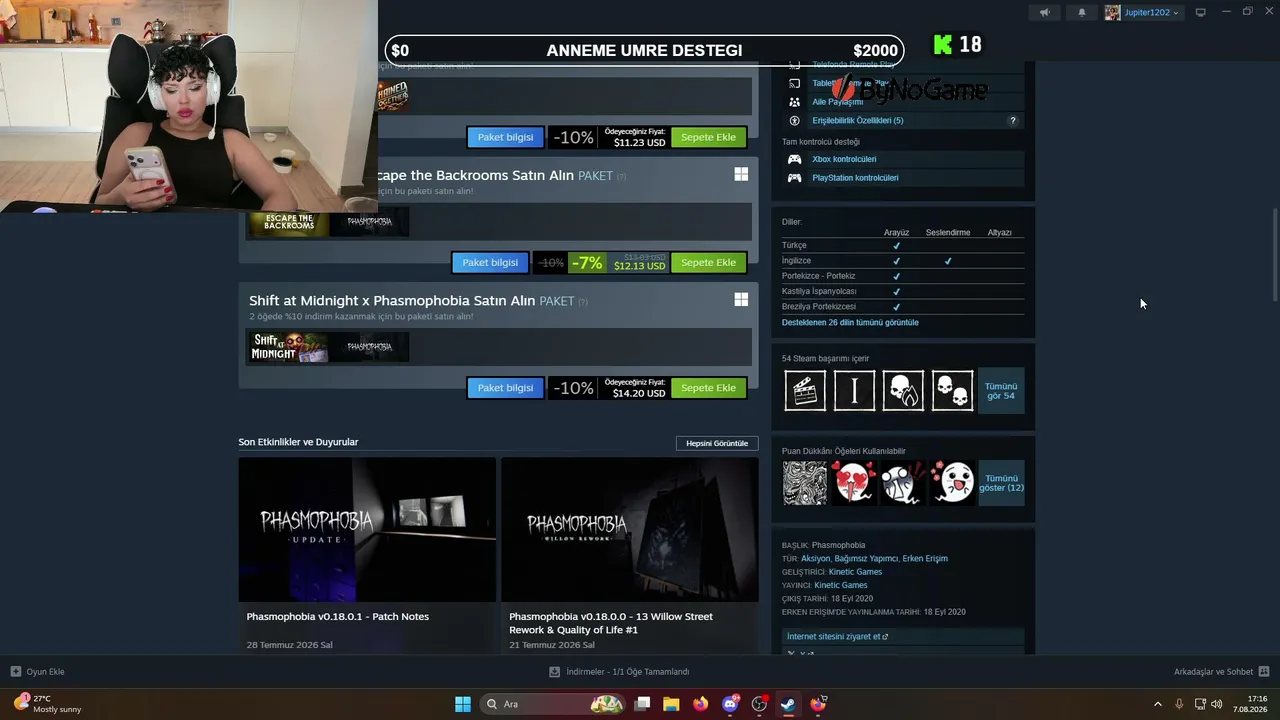Open Phasmophobia v0.18.0.1 Patch Notes image
1280x720 pixels.
point(367,530)
